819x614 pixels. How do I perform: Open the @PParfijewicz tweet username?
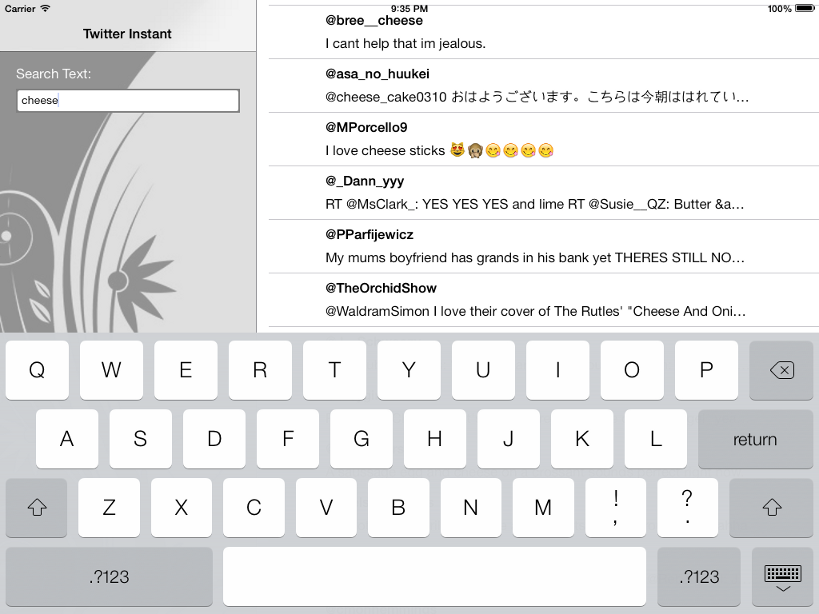(x=369, y=234)
